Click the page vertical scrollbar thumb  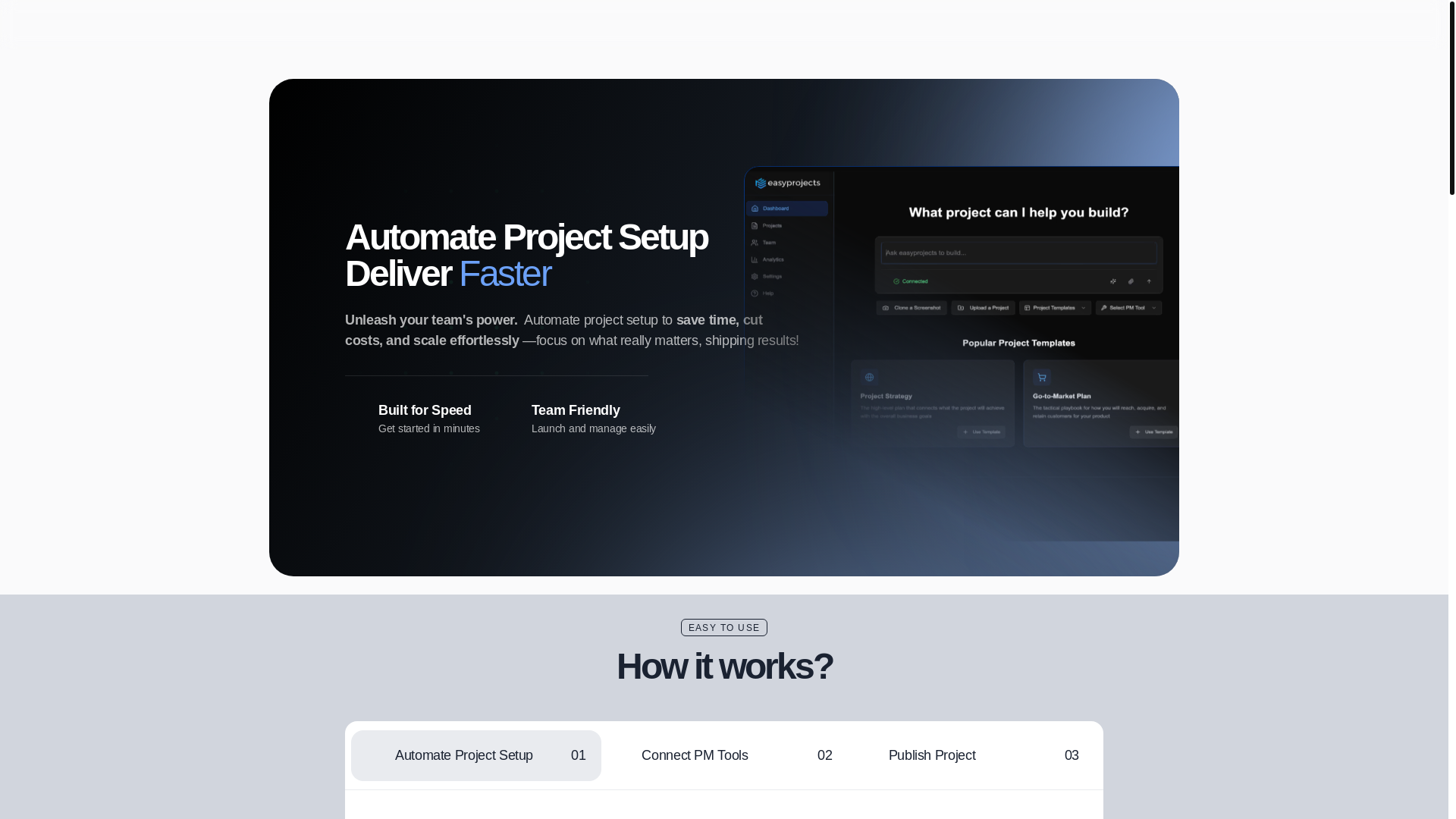1452,98
